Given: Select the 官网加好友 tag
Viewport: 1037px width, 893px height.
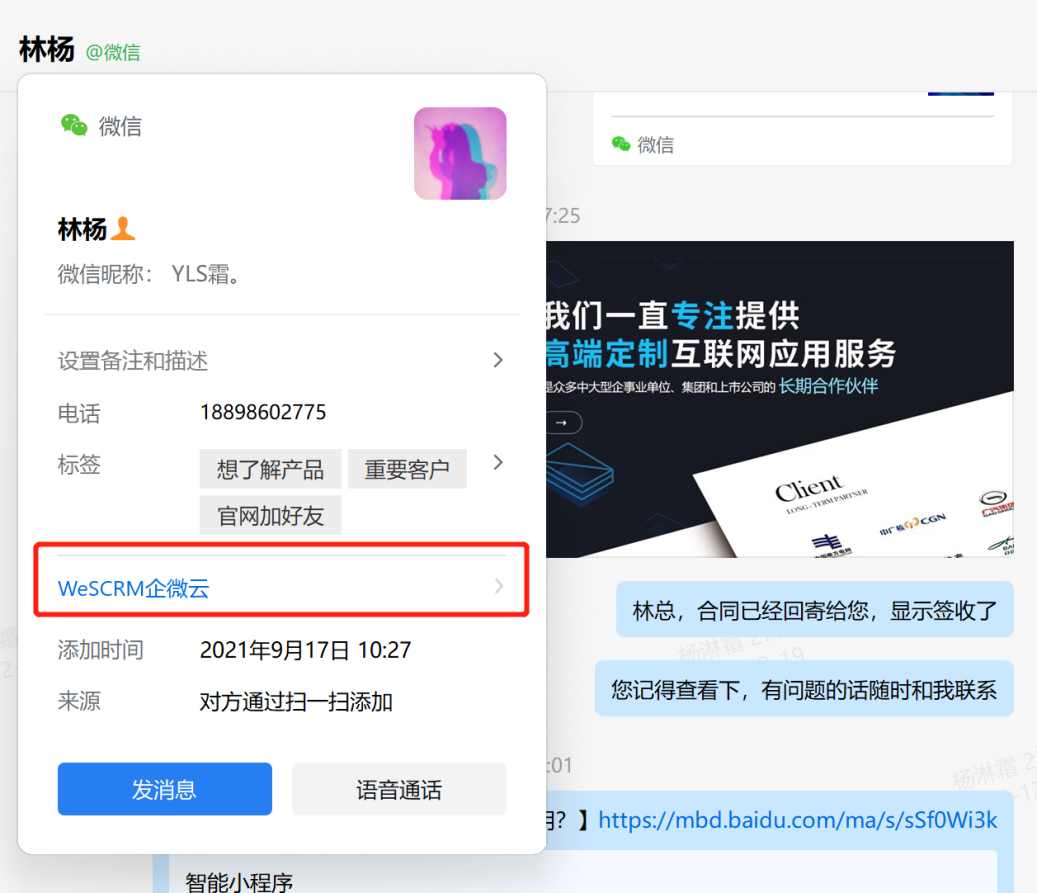Looking at the screenshot, I should click(270, 516).
